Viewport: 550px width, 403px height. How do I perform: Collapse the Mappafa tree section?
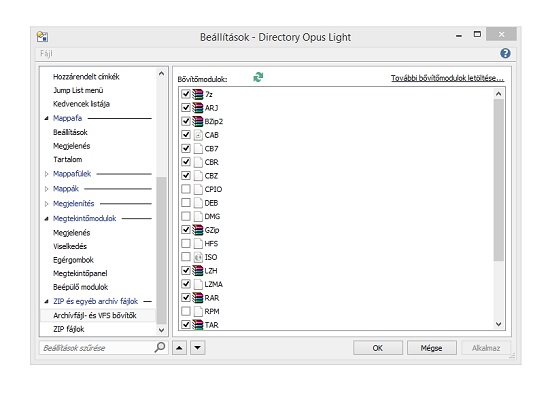46,119
